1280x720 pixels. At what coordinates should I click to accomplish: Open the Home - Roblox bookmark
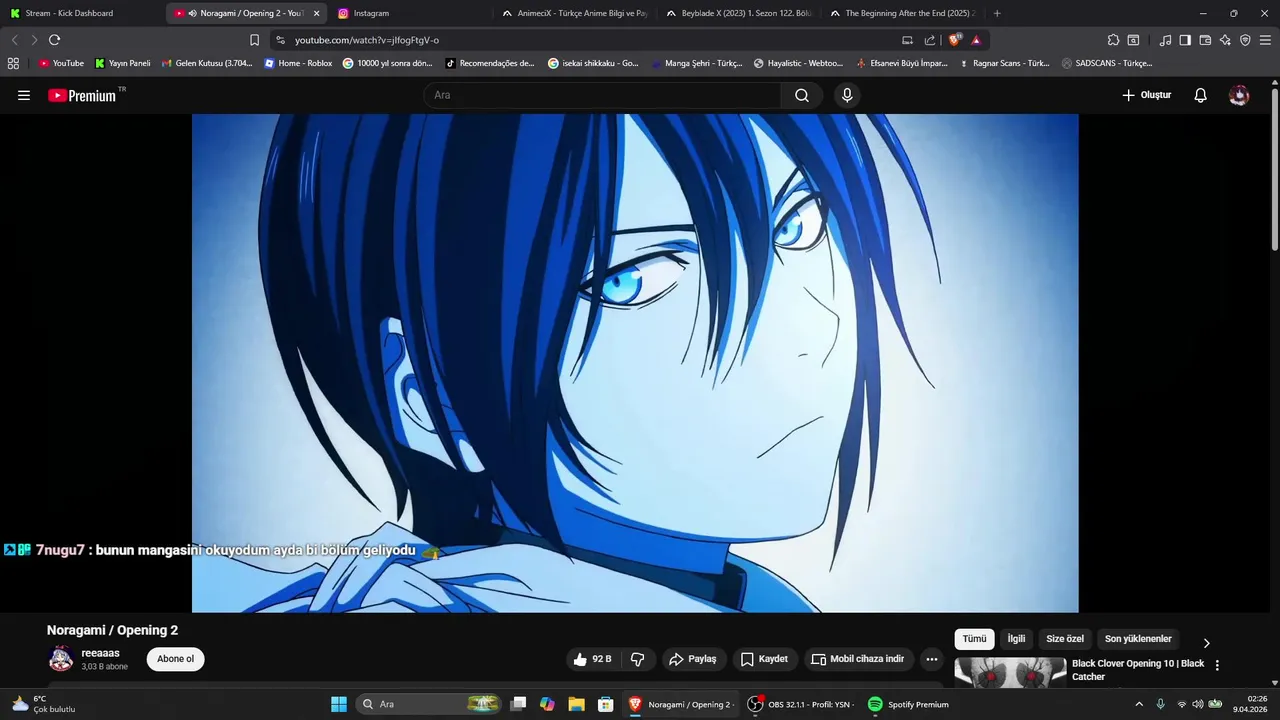click(x=298, y=63)
